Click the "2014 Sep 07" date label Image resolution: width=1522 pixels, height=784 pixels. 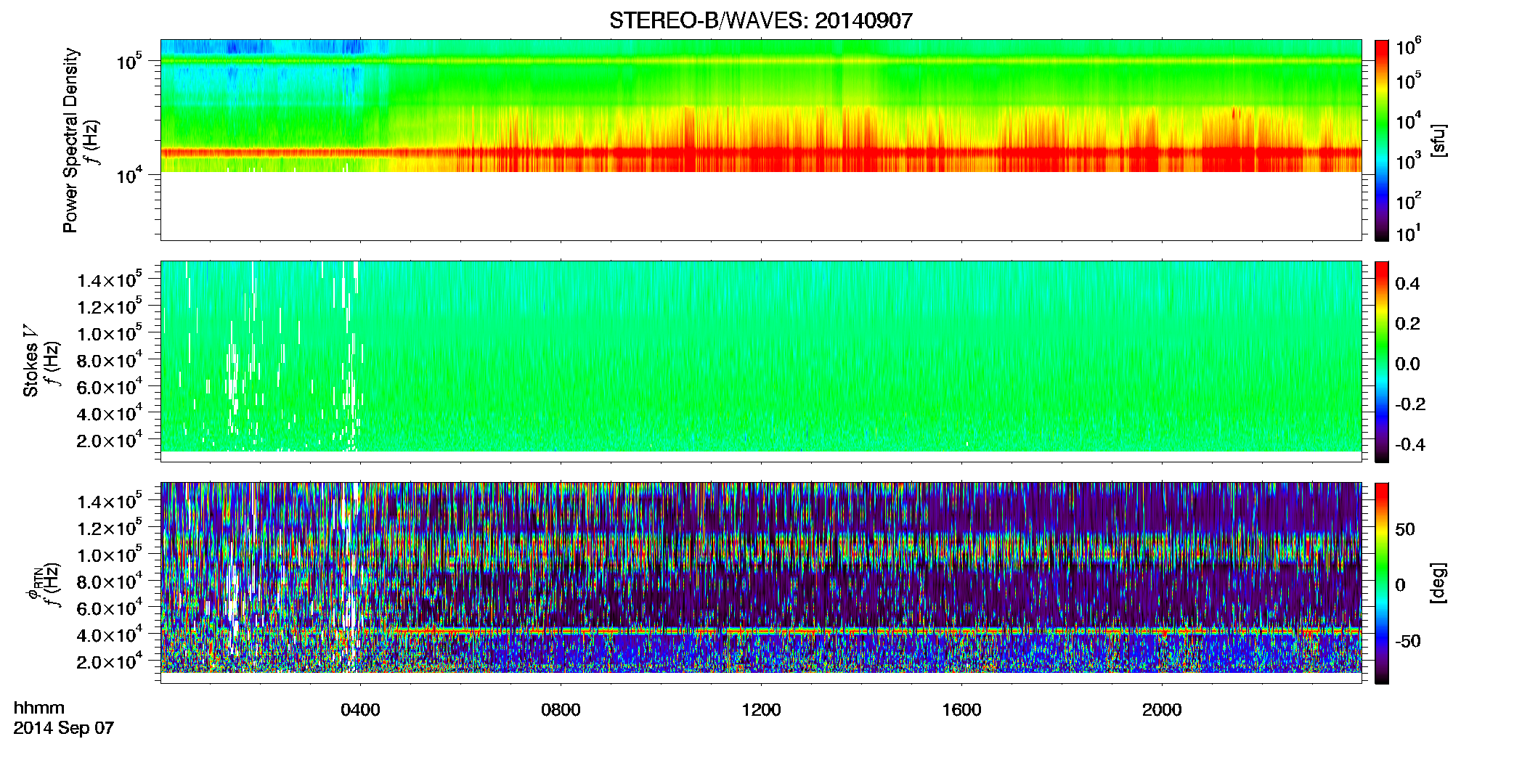64,728
